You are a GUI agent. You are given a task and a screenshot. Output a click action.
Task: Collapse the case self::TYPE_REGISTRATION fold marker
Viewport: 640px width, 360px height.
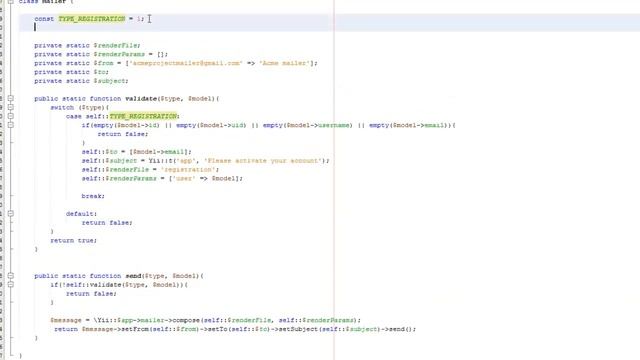(x=11, y=116)
